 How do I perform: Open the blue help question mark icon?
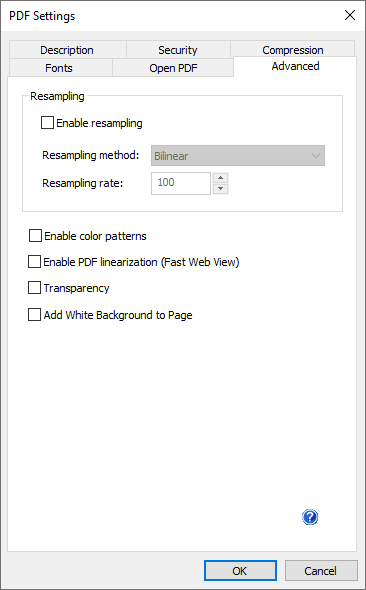(x=310, y=517)
